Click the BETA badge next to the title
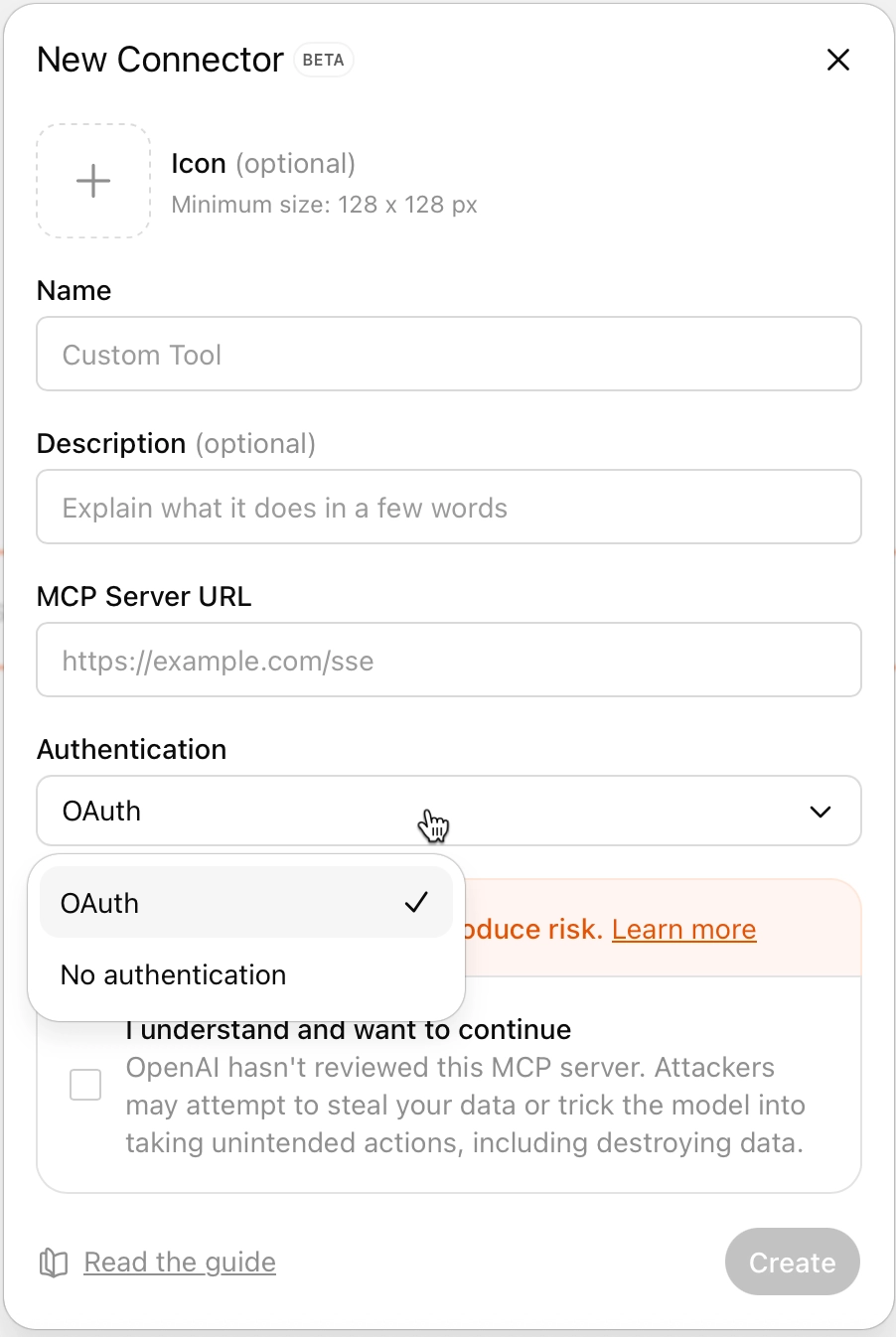896x1337 pixels. click(323, 60)
